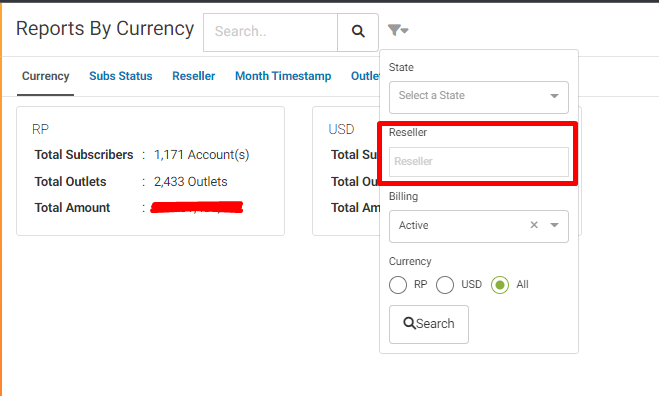Image resolution: width=659 pixels, height=396 pixels.
Task: Click the USD currency report card
Action: coord(346,171)
